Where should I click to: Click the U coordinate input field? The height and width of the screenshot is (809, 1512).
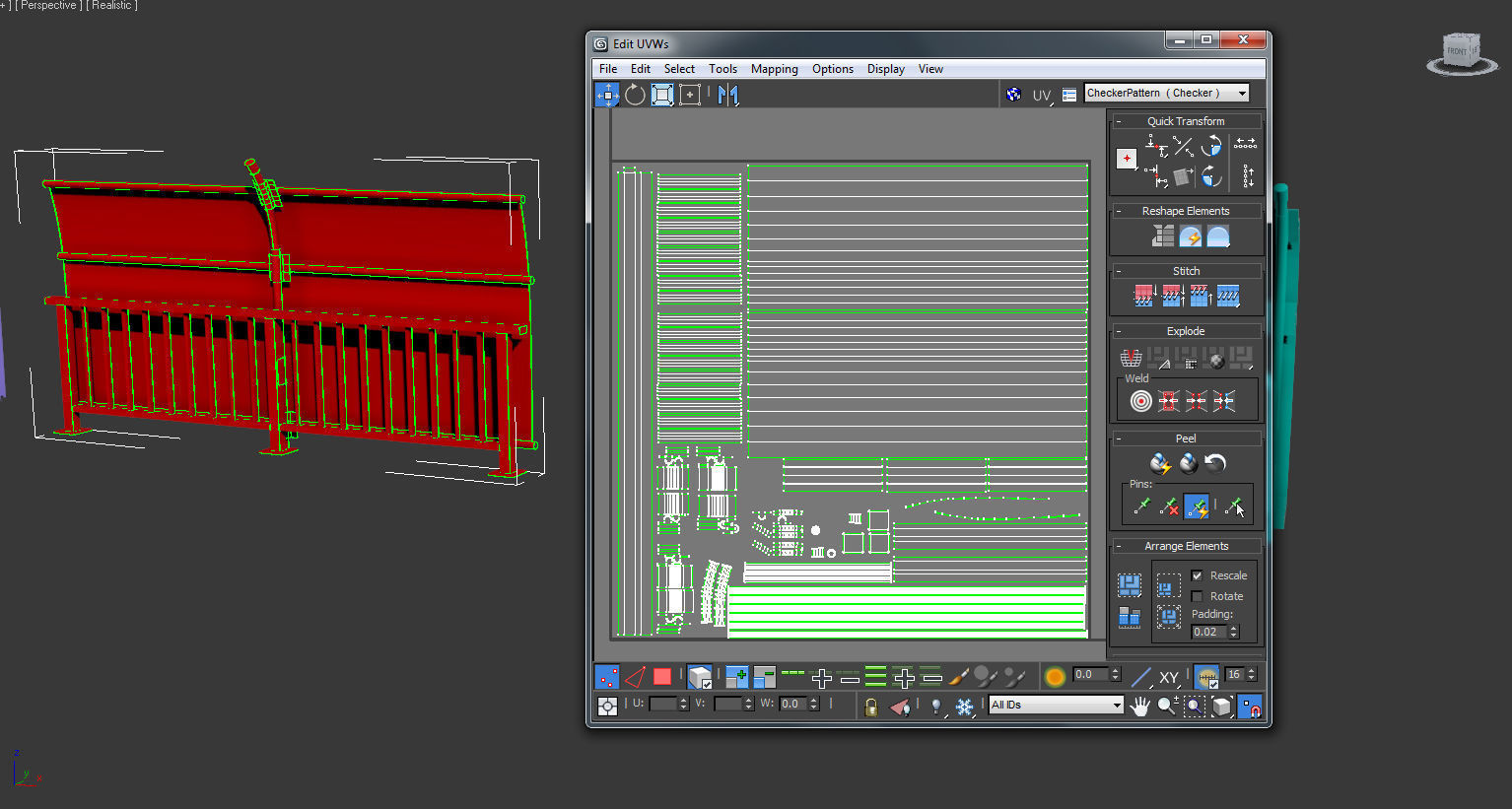point(663,704)
